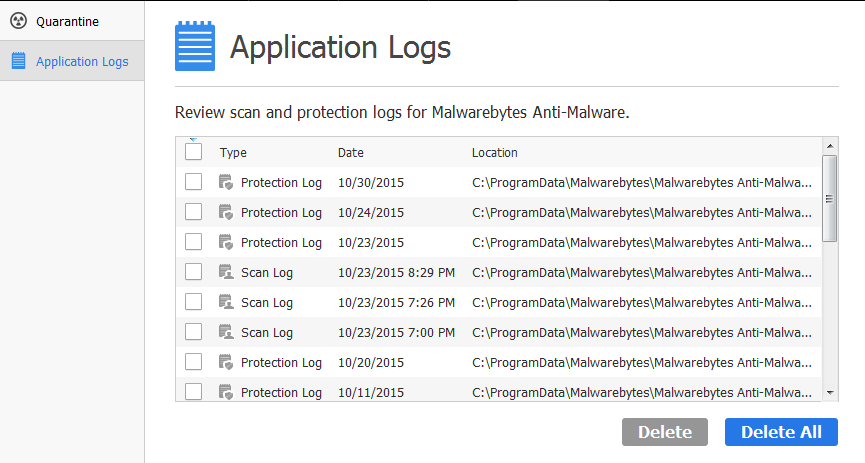Select the 7:00 PM Scan Log checkbox
Viewport: 865px width, 463px height.
[194, 332]
